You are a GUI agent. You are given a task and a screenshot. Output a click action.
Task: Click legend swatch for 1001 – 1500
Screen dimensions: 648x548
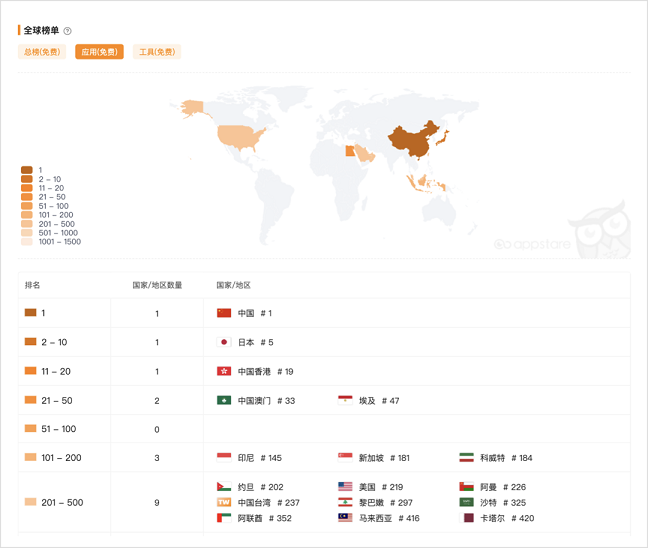click(x=27, y=242)
